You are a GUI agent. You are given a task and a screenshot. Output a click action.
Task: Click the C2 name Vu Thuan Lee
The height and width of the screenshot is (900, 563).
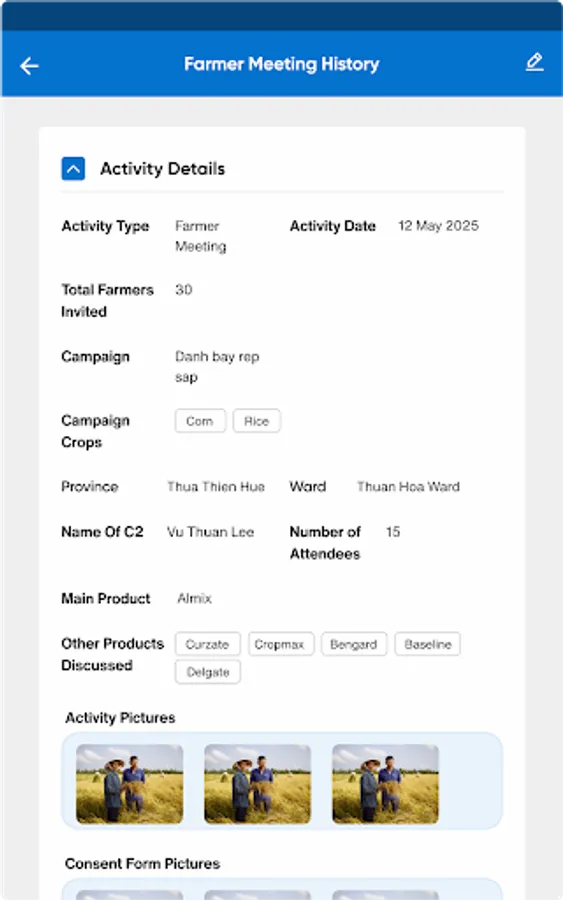click(x=210, y=532)
